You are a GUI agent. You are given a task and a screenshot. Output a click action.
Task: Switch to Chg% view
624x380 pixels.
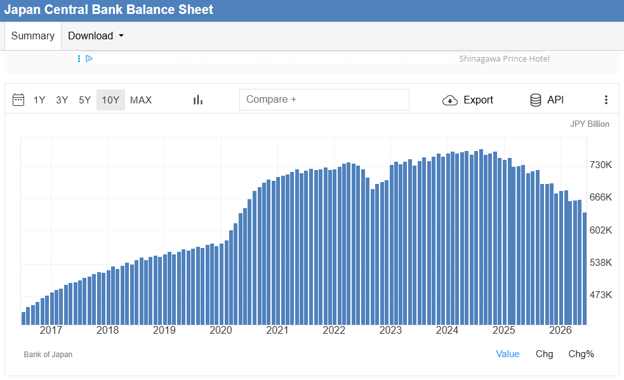(x=581, y=354)
